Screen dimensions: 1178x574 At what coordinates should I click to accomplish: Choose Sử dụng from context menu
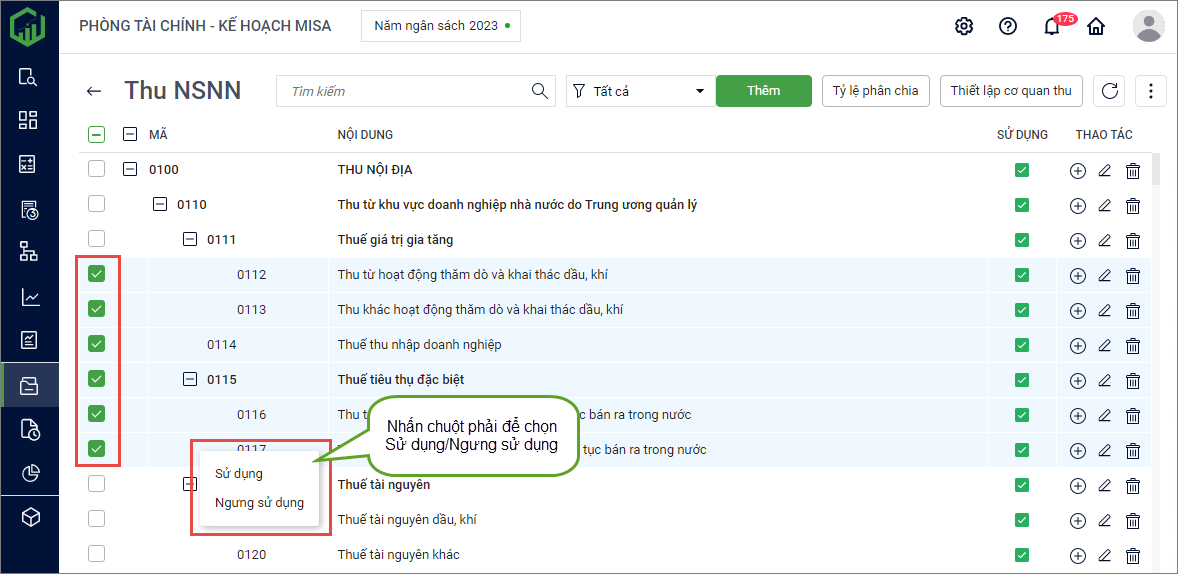click(x=239, y=473)
